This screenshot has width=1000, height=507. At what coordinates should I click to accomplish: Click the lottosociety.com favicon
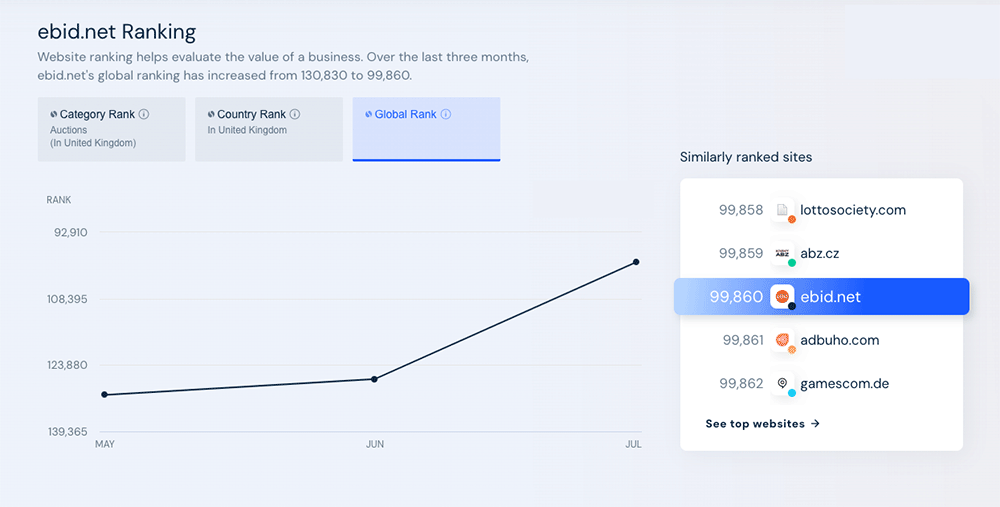click(x=782, y=210)
